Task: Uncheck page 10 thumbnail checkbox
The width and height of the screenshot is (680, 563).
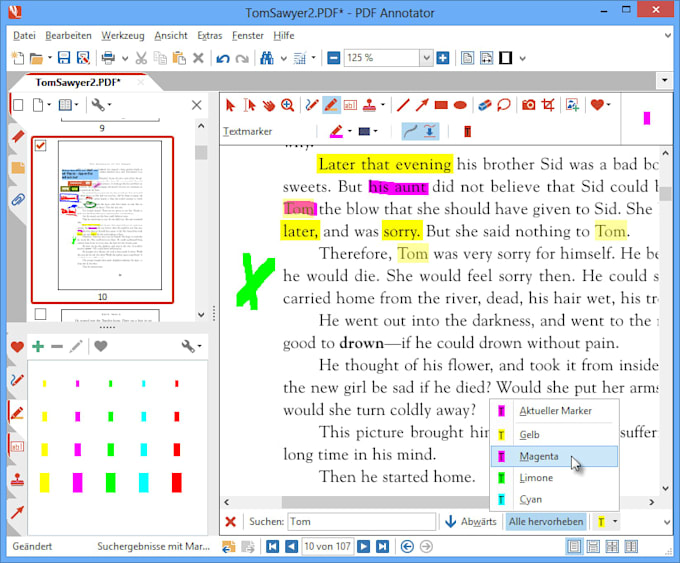Action: [40, 146]
